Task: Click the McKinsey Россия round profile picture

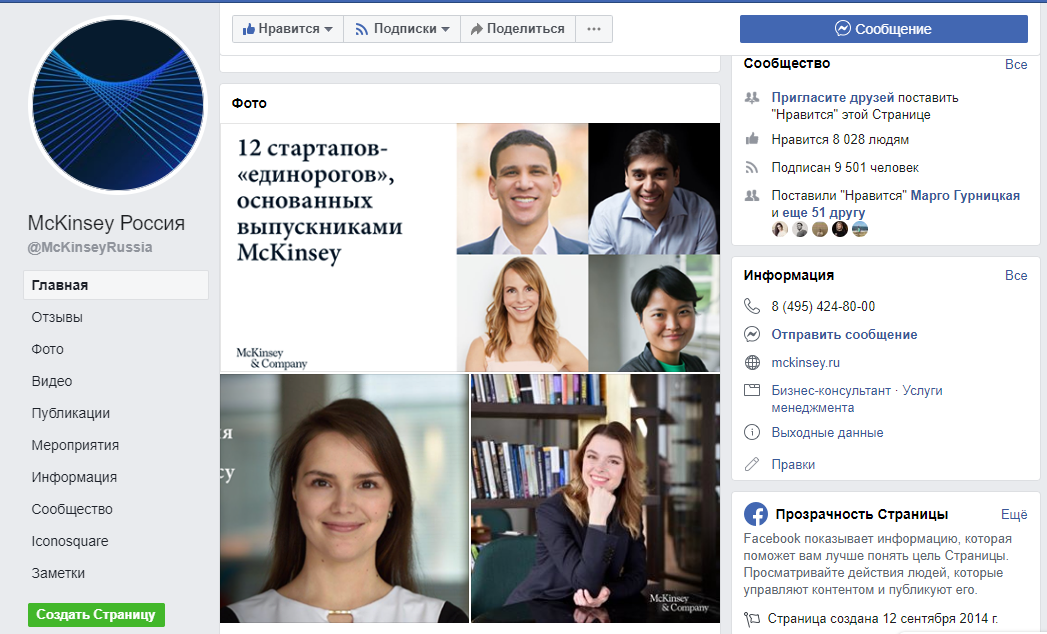Action: (x=118, y=105)
